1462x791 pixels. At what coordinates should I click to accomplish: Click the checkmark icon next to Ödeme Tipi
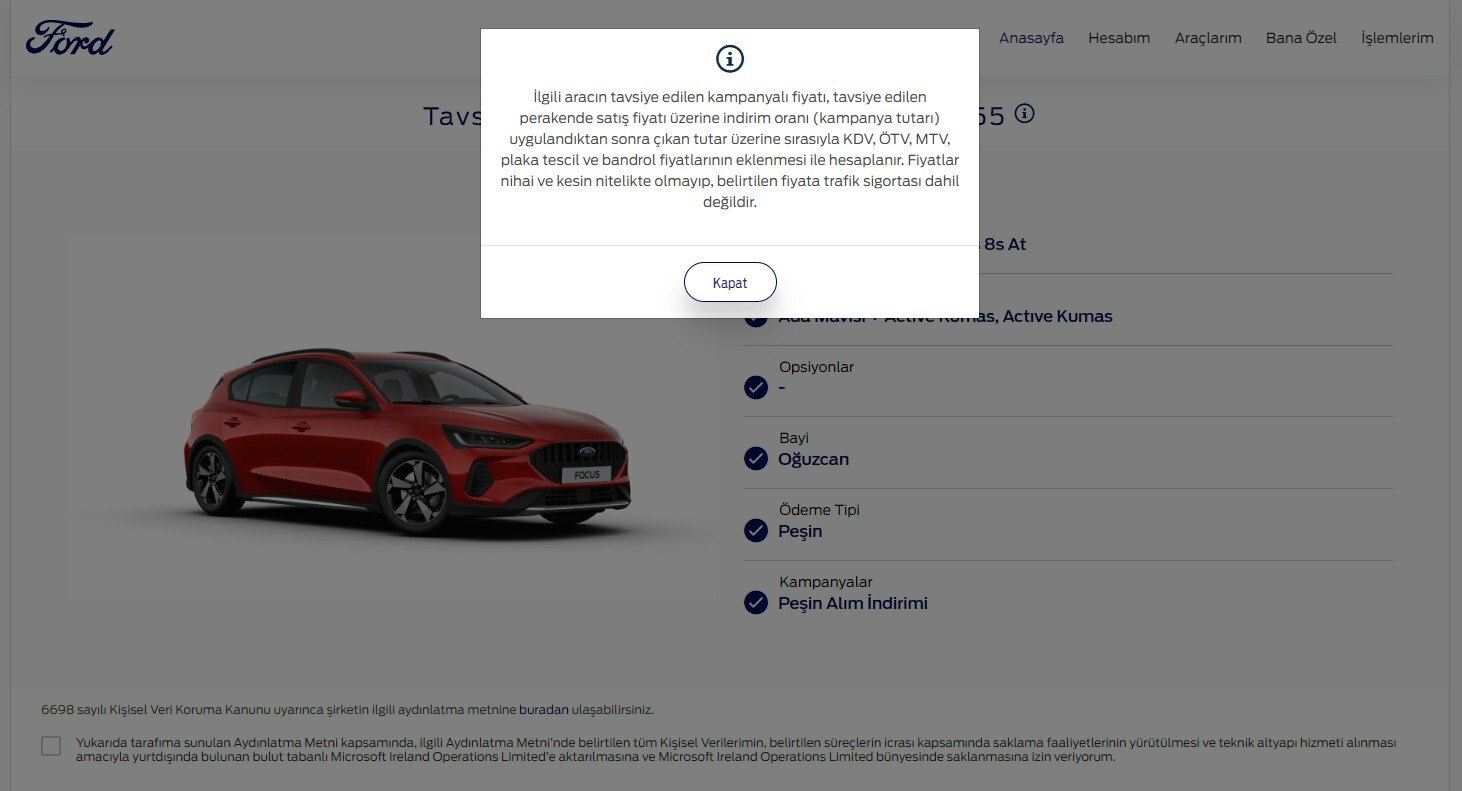[x=756, y=531]
